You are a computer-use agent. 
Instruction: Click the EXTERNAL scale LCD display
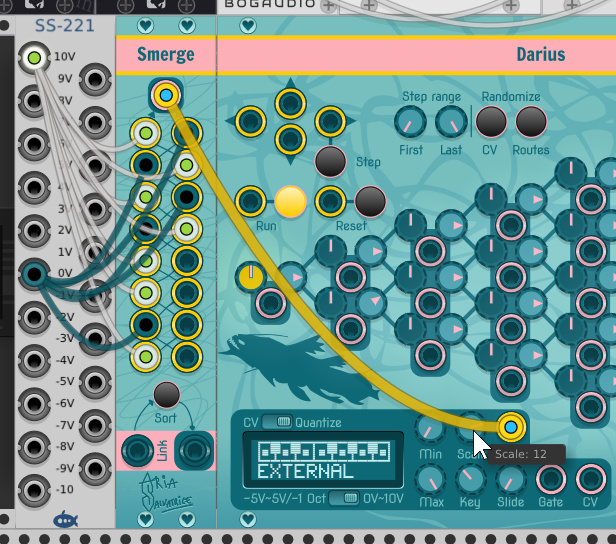(323, 460)
